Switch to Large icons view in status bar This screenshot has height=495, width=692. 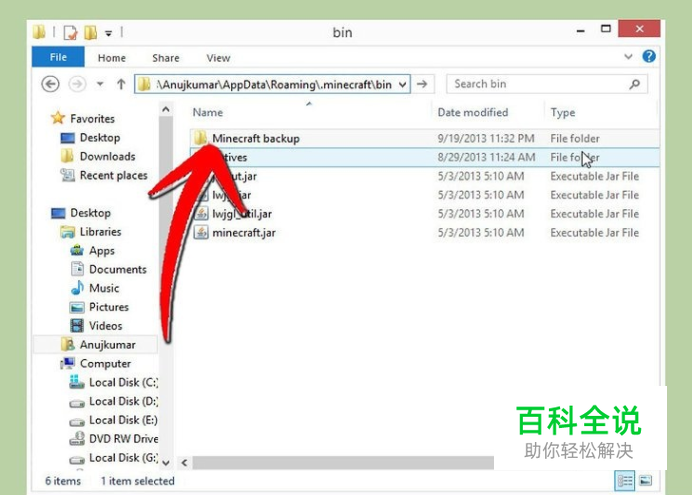tap(646, 481)
